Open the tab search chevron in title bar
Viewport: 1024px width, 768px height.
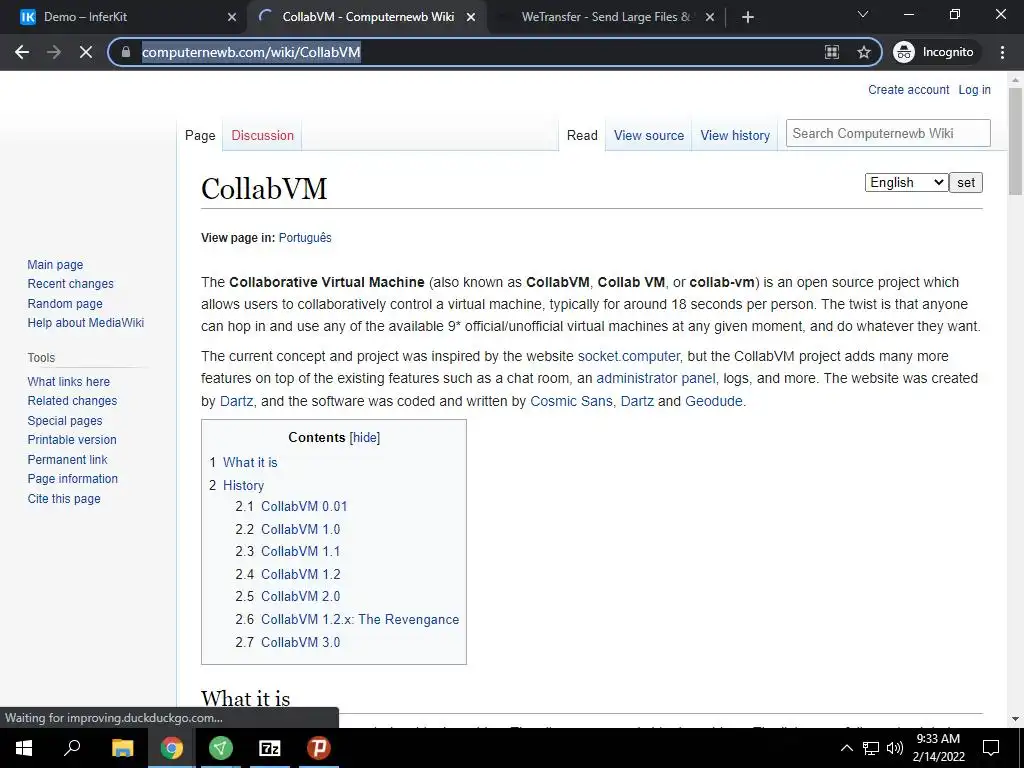pyautogui.click(x=863, y=14)
